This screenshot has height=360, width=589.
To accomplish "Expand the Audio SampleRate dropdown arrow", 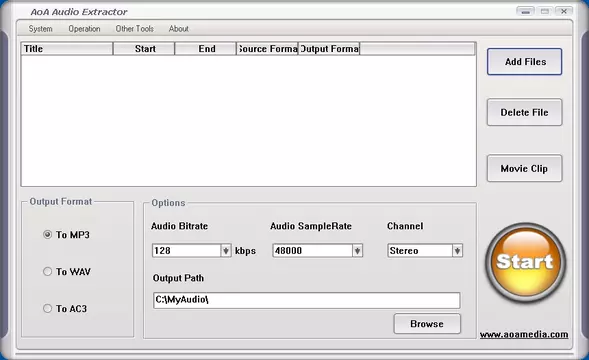I will (x=357, y=251).
